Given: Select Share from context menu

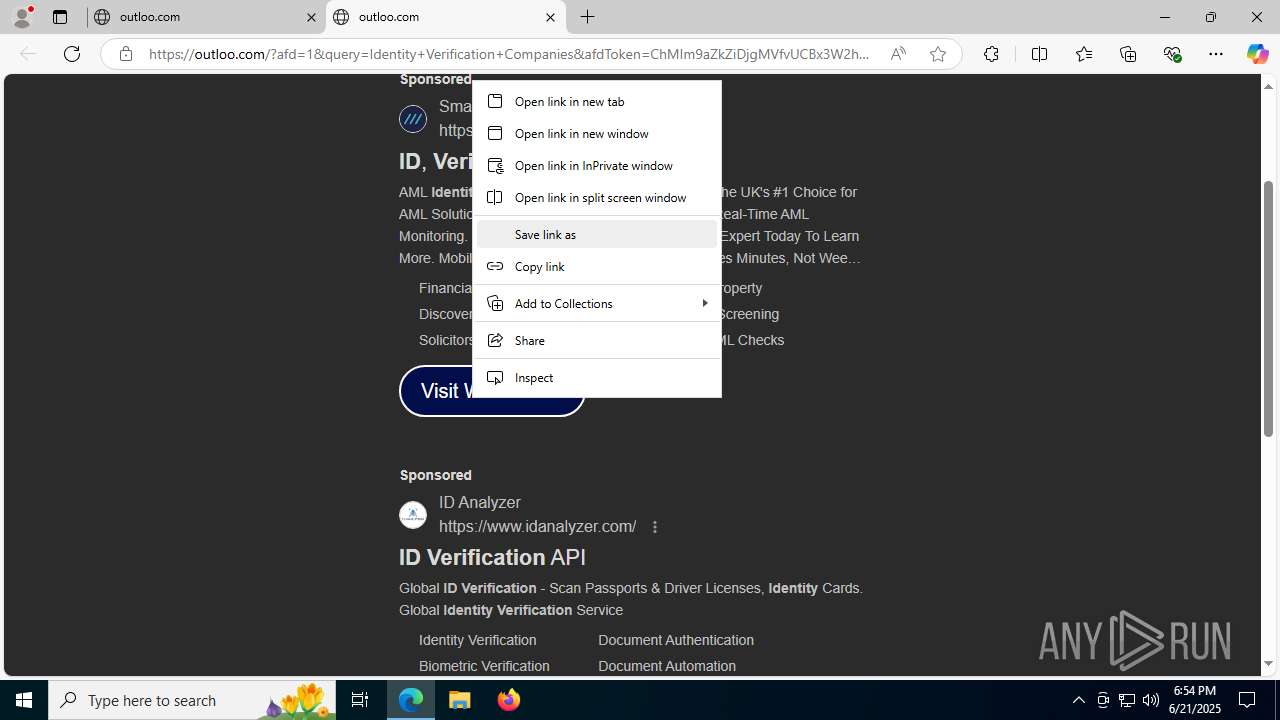Looking at the screenshot, I should point(597,340).
